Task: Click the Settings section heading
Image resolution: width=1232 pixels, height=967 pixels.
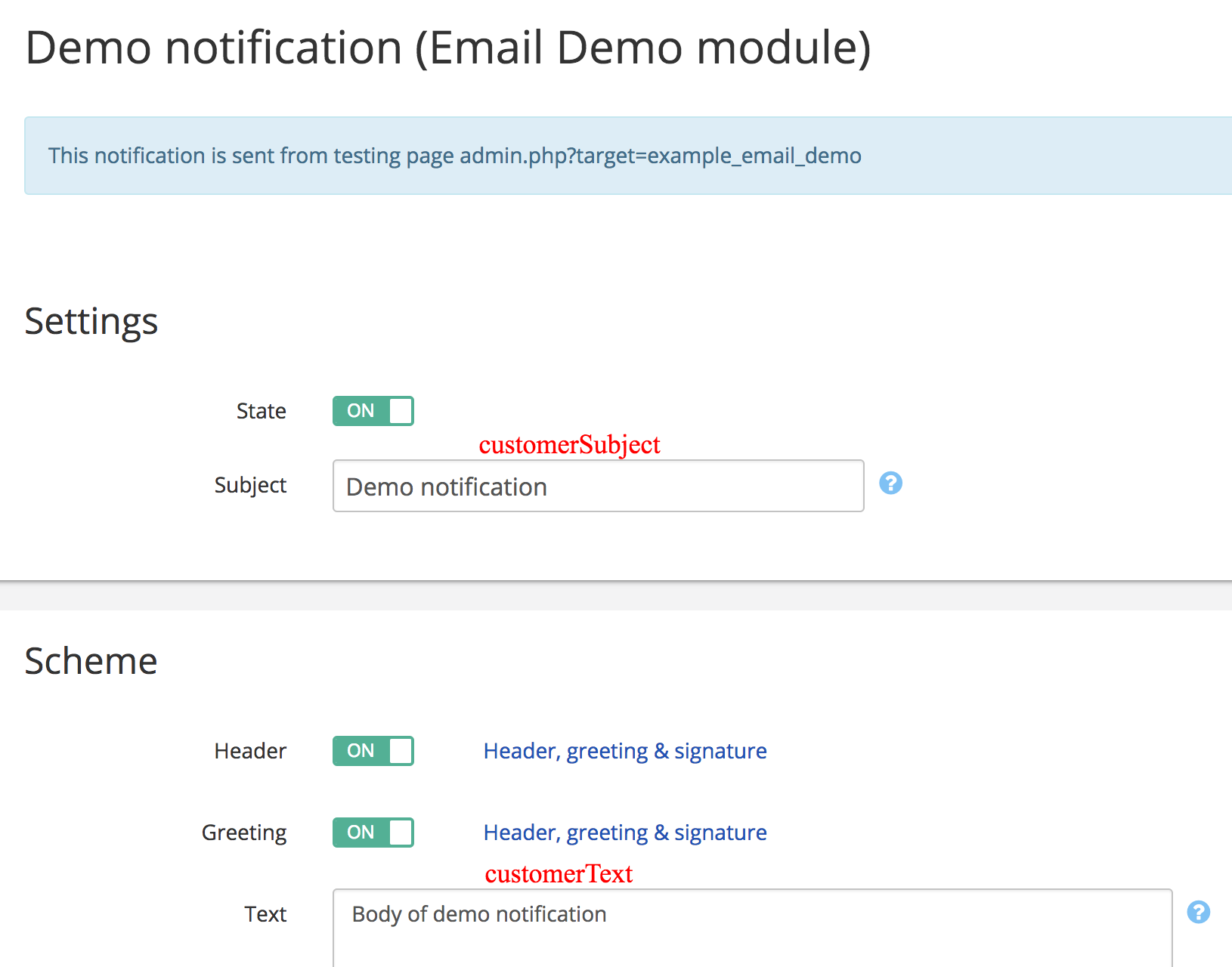Action: click(91, 322)
